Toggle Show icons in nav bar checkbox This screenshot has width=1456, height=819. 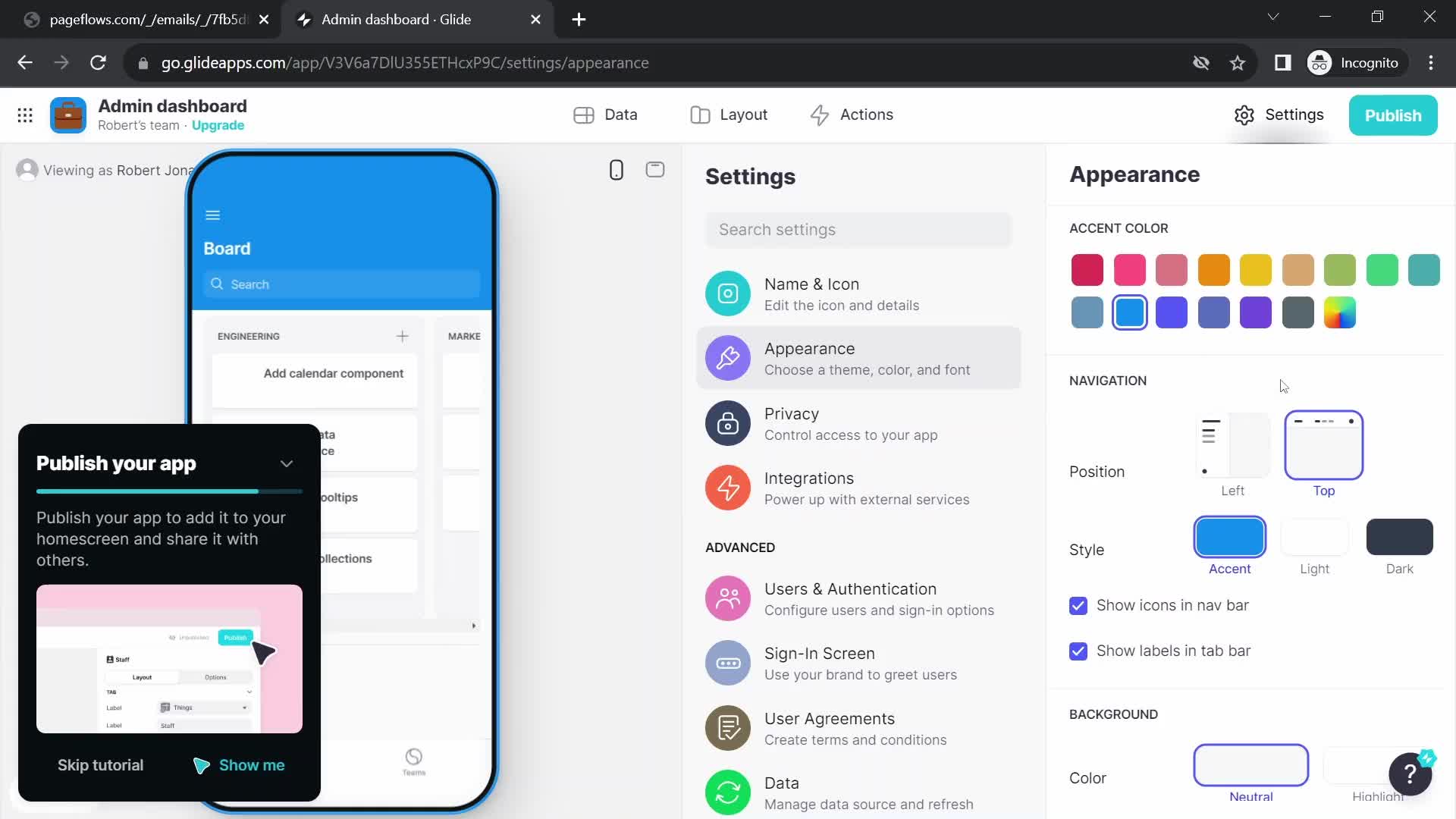[x=1078, y=605]
